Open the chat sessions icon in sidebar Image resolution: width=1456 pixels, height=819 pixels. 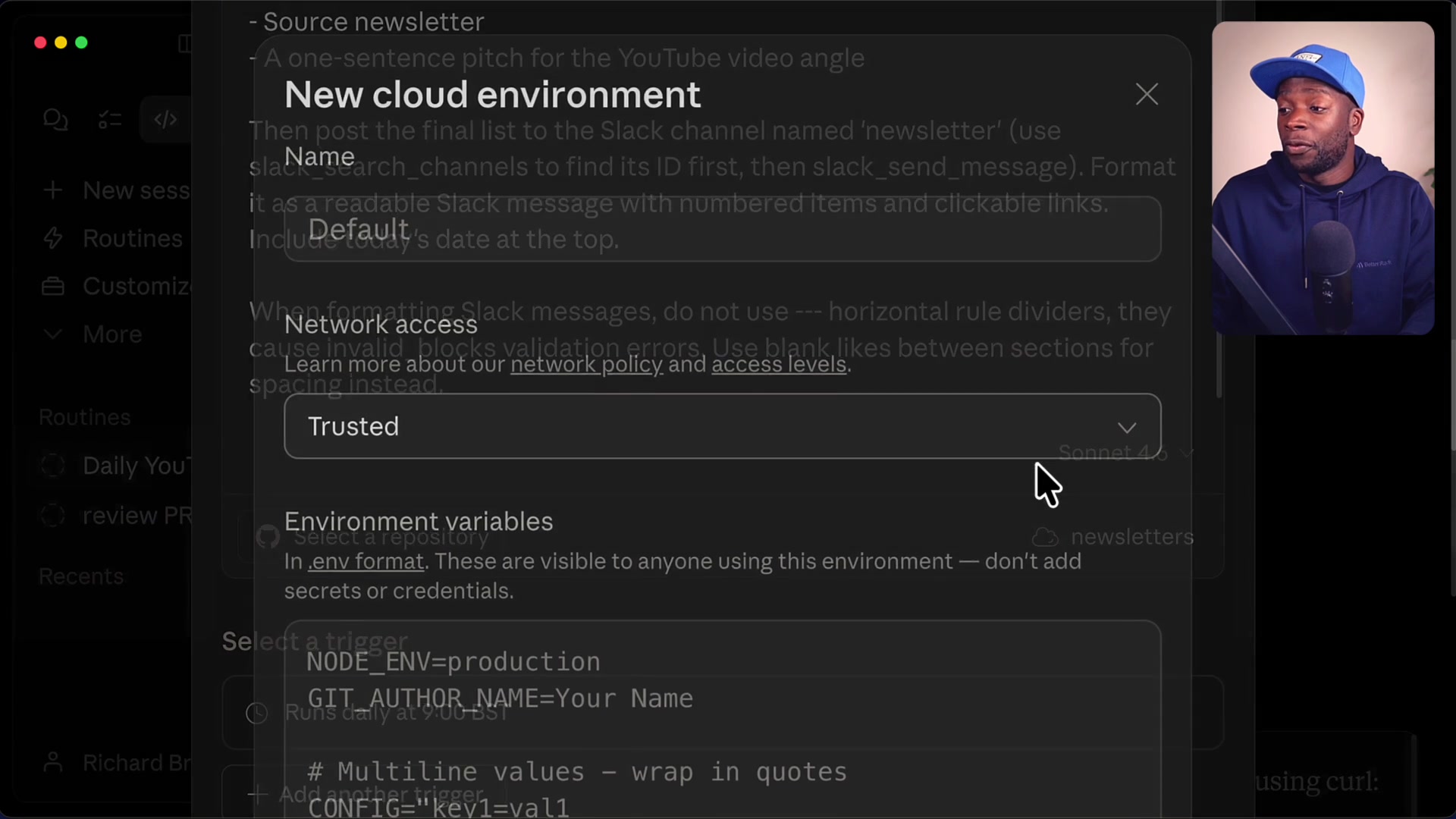pyautogui.click(x=54, y=119)
